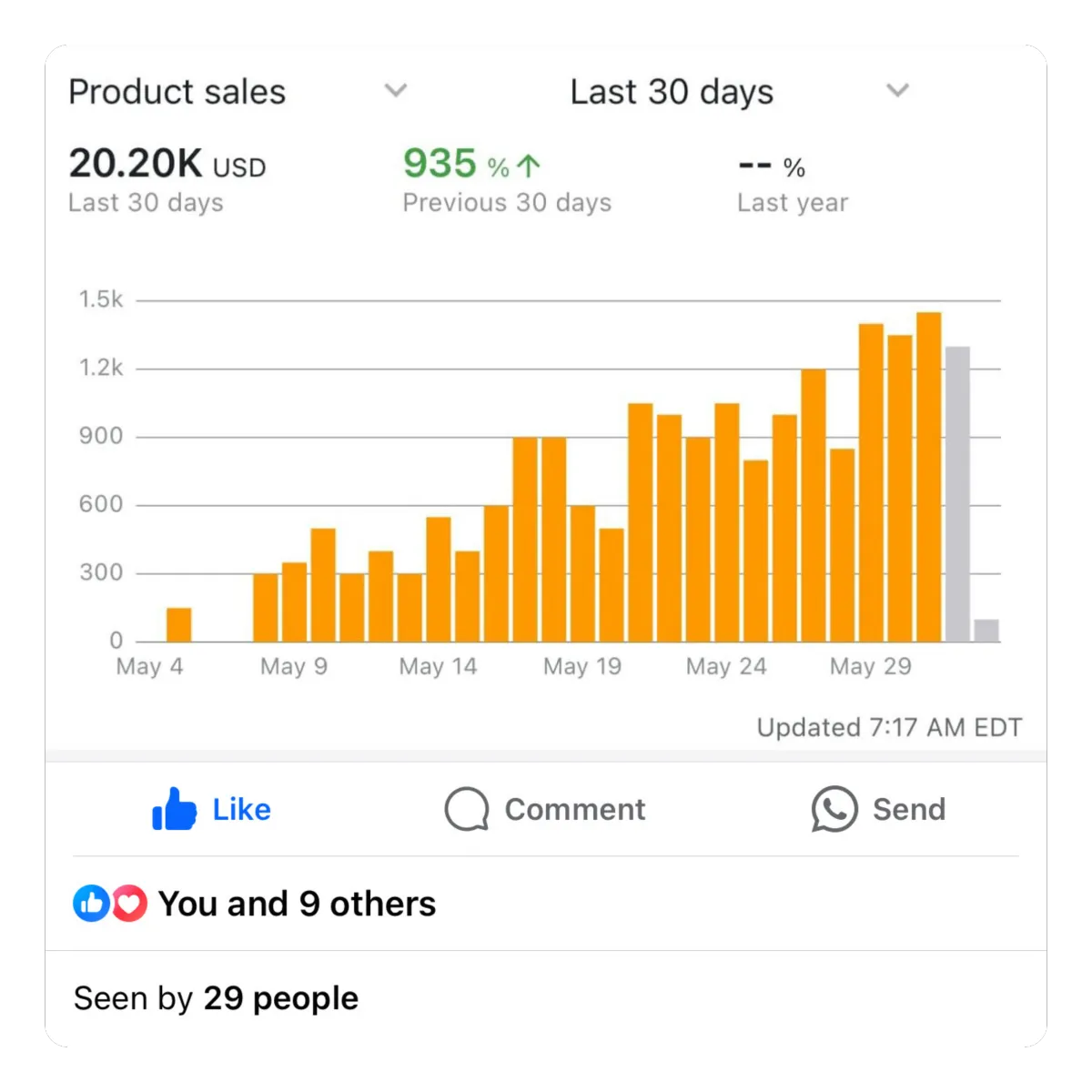Click the green upward trend arrow
This screenshot has width=1092, height=1092.
(x=529, y=166)
